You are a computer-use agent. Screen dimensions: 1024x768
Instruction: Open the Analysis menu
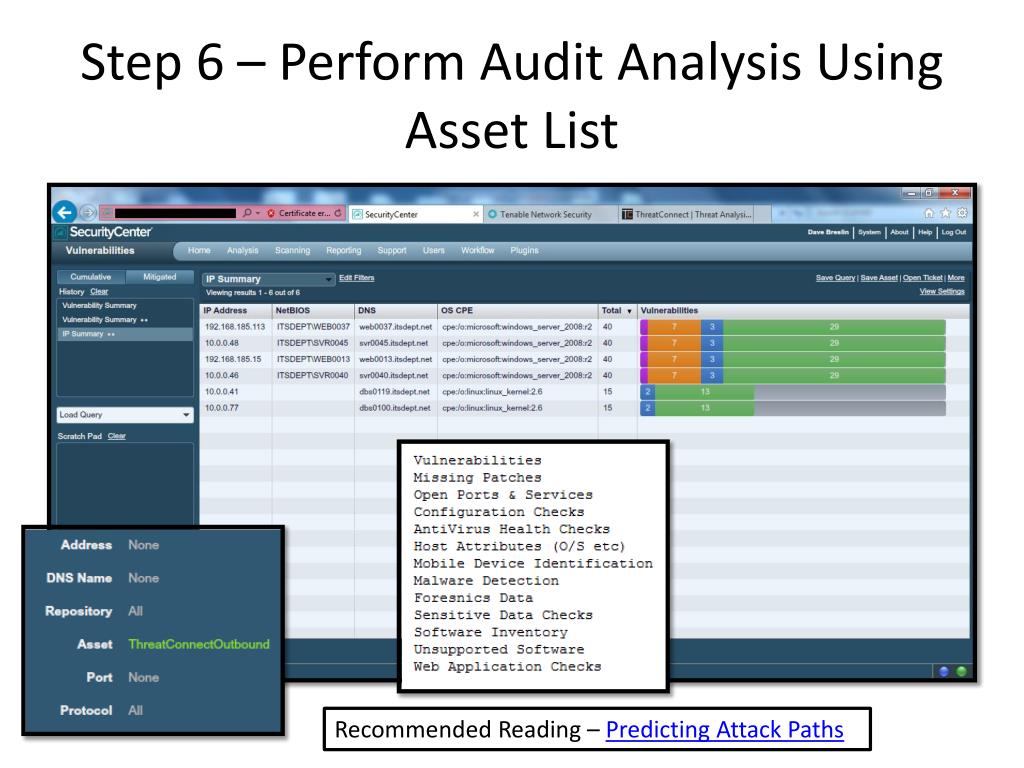coord(242,251)
